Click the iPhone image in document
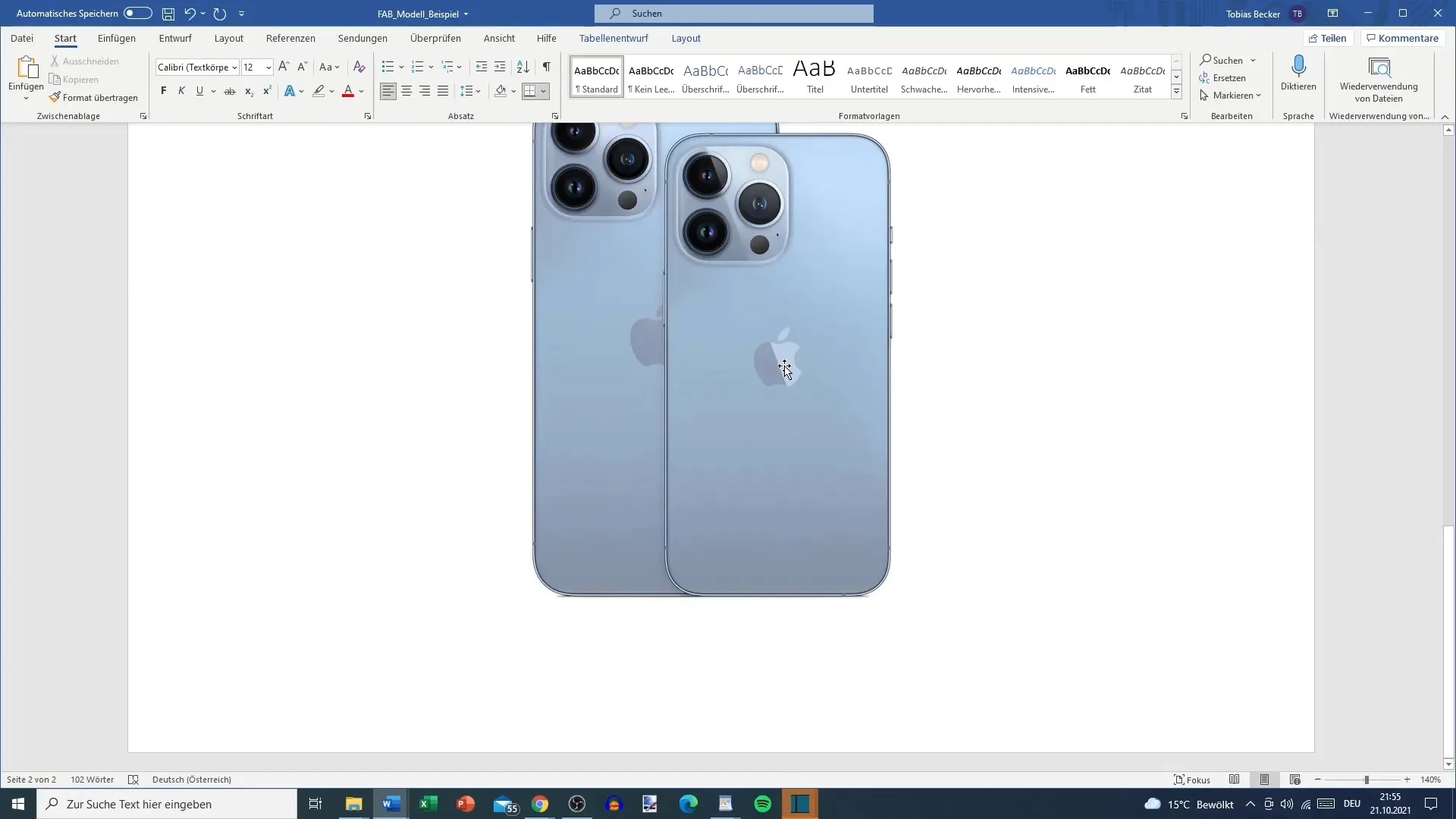The height and width of the screenshot is (819, 1456). (711, 360)
